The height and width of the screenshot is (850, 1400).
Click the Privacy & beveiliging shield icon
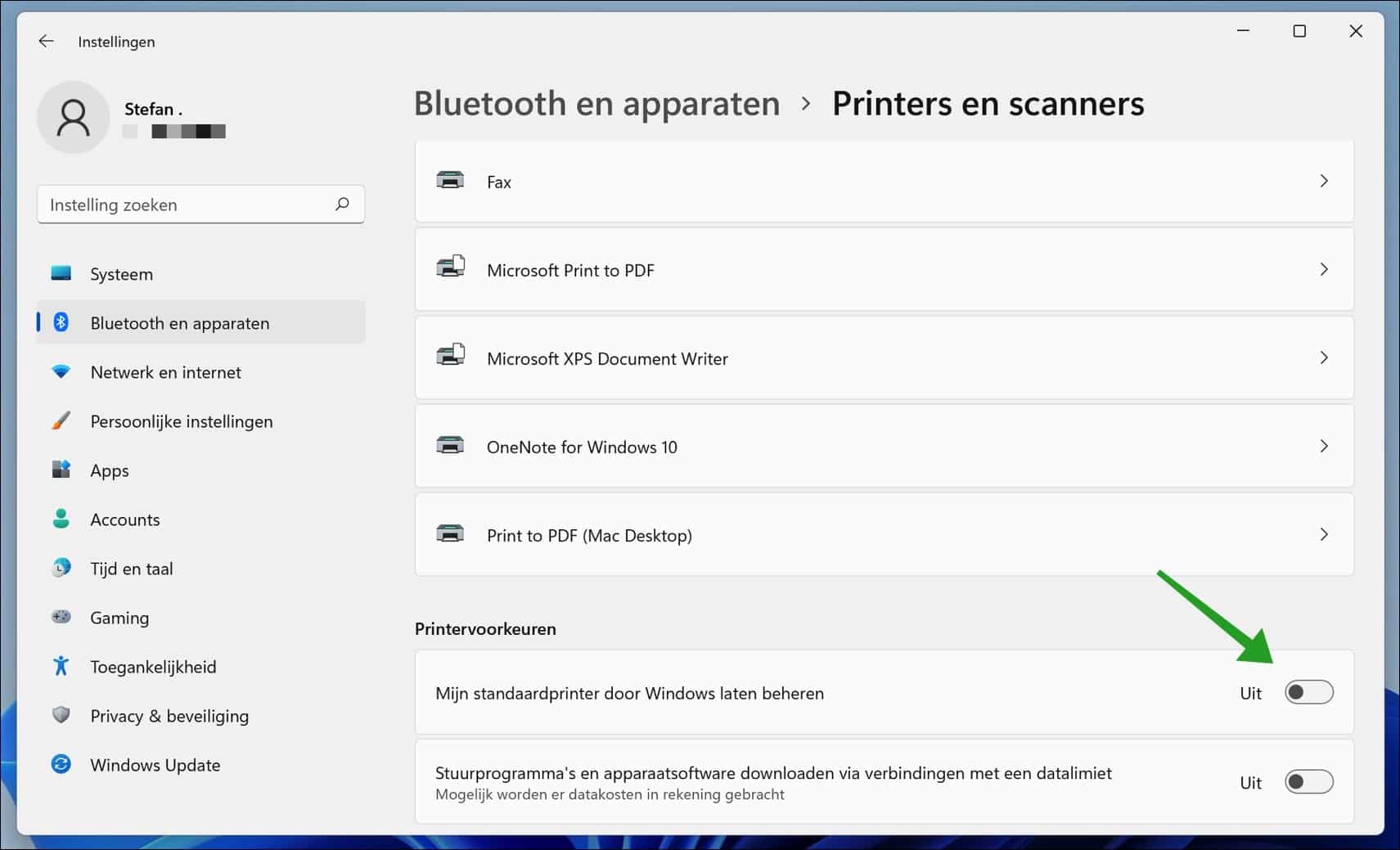pos(61,715)
